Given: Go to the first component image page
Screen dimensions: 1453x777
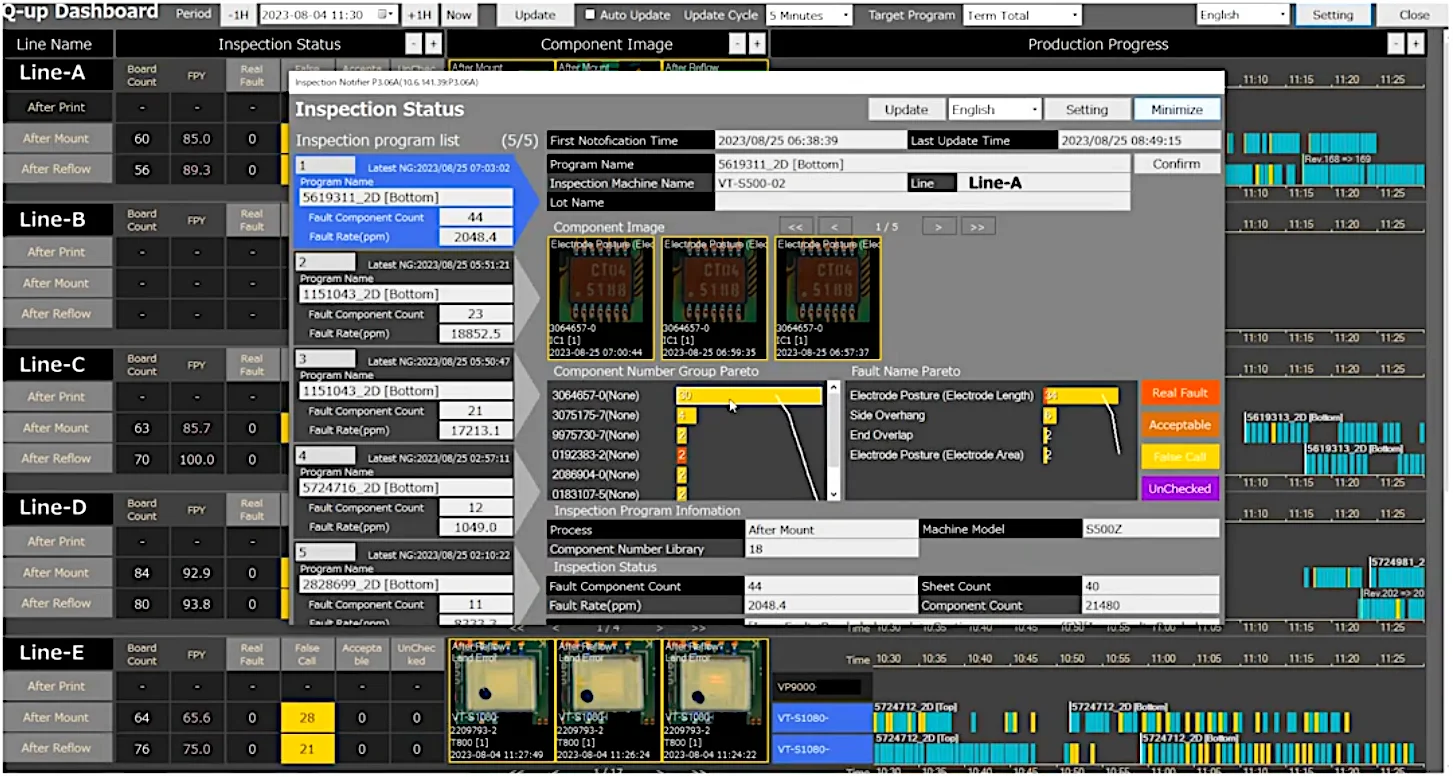Looking at the screenshot, I should 795,227.
